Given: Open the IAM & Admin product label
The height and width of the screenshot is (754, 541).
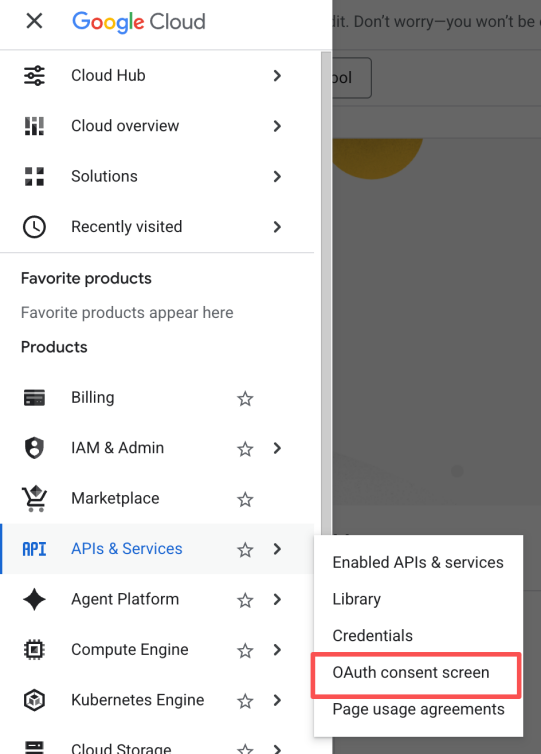Looking at the screenshot, I should 117,448.
